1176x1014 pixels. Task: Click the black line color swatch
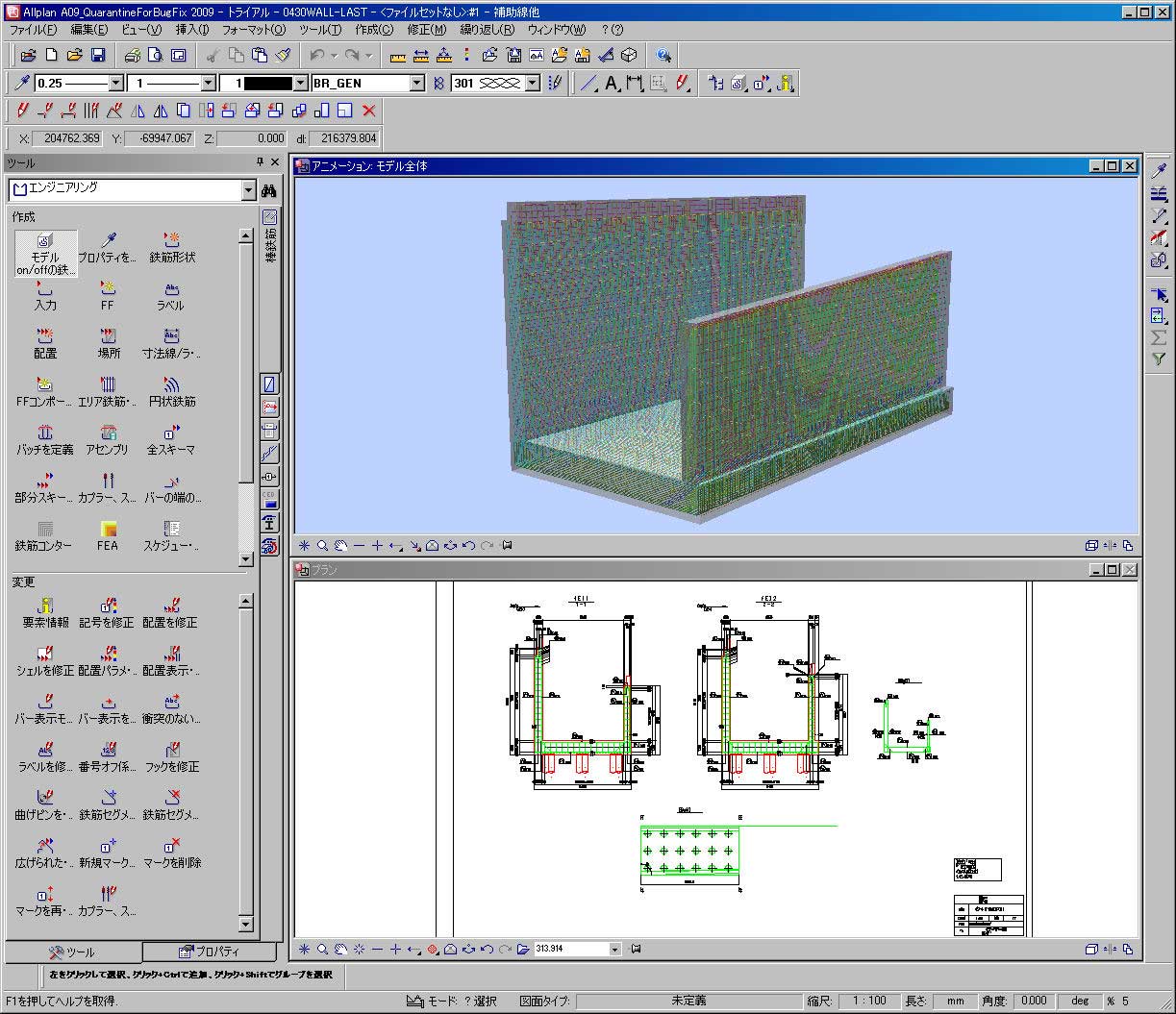coord(268,84)
